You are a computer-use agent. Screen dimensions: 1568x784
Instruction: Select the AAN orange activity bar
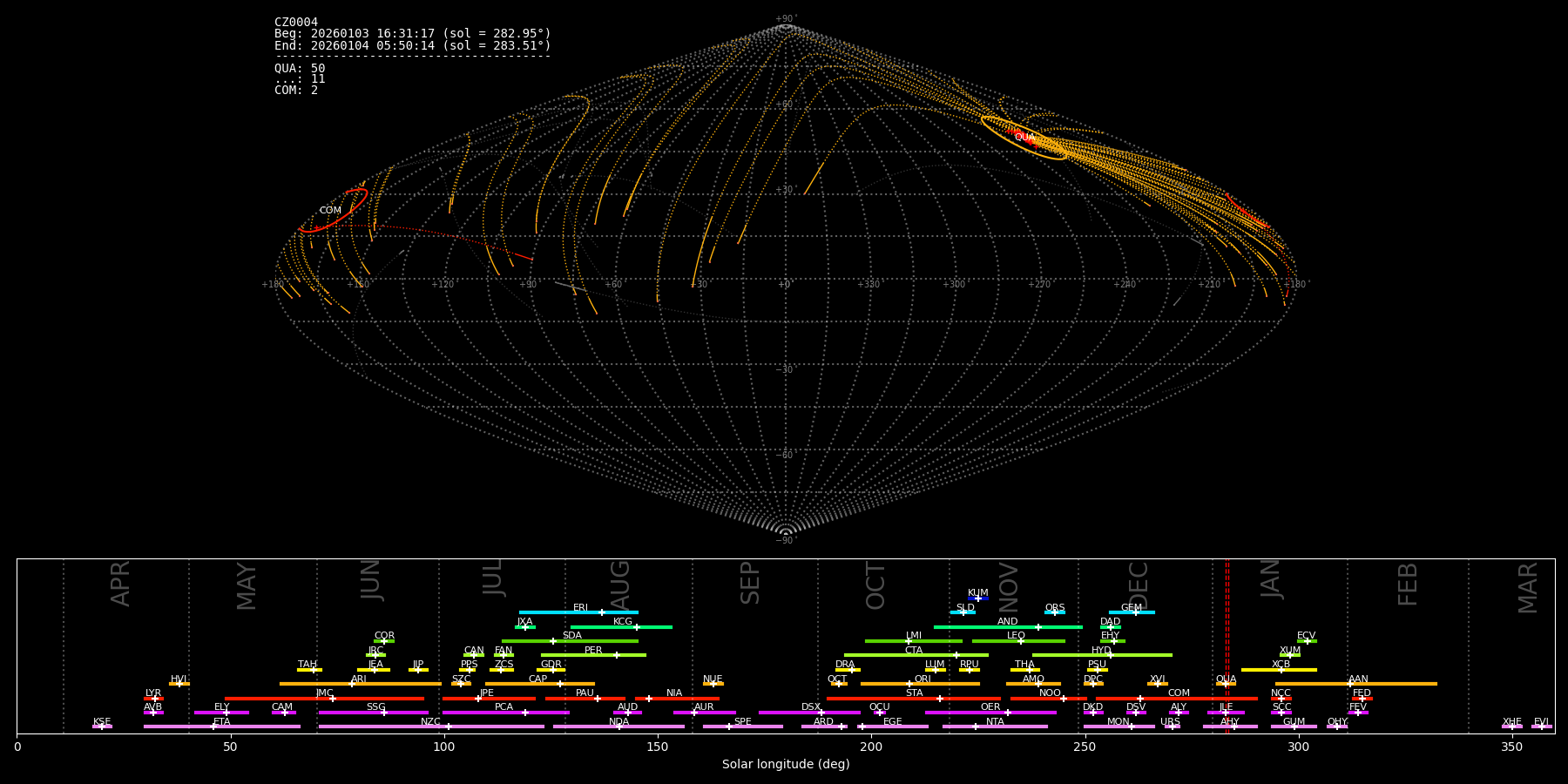click(1355, 684)
